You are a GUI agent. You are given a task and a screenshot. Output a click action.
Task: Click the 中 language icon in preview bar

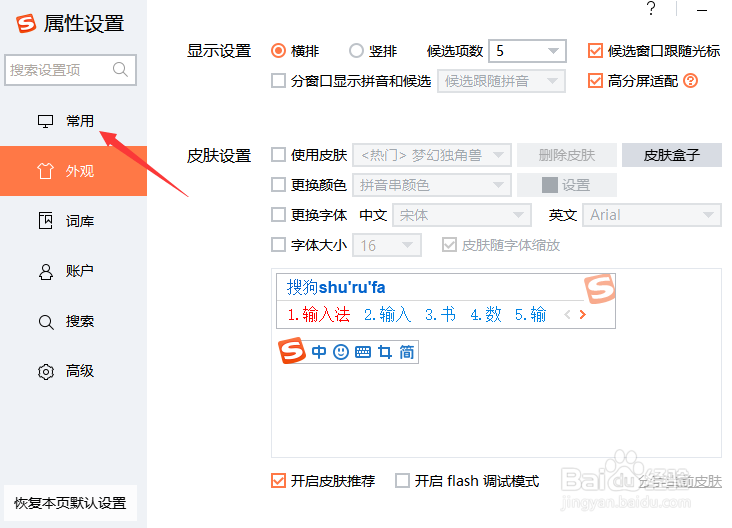click(319, 352)
